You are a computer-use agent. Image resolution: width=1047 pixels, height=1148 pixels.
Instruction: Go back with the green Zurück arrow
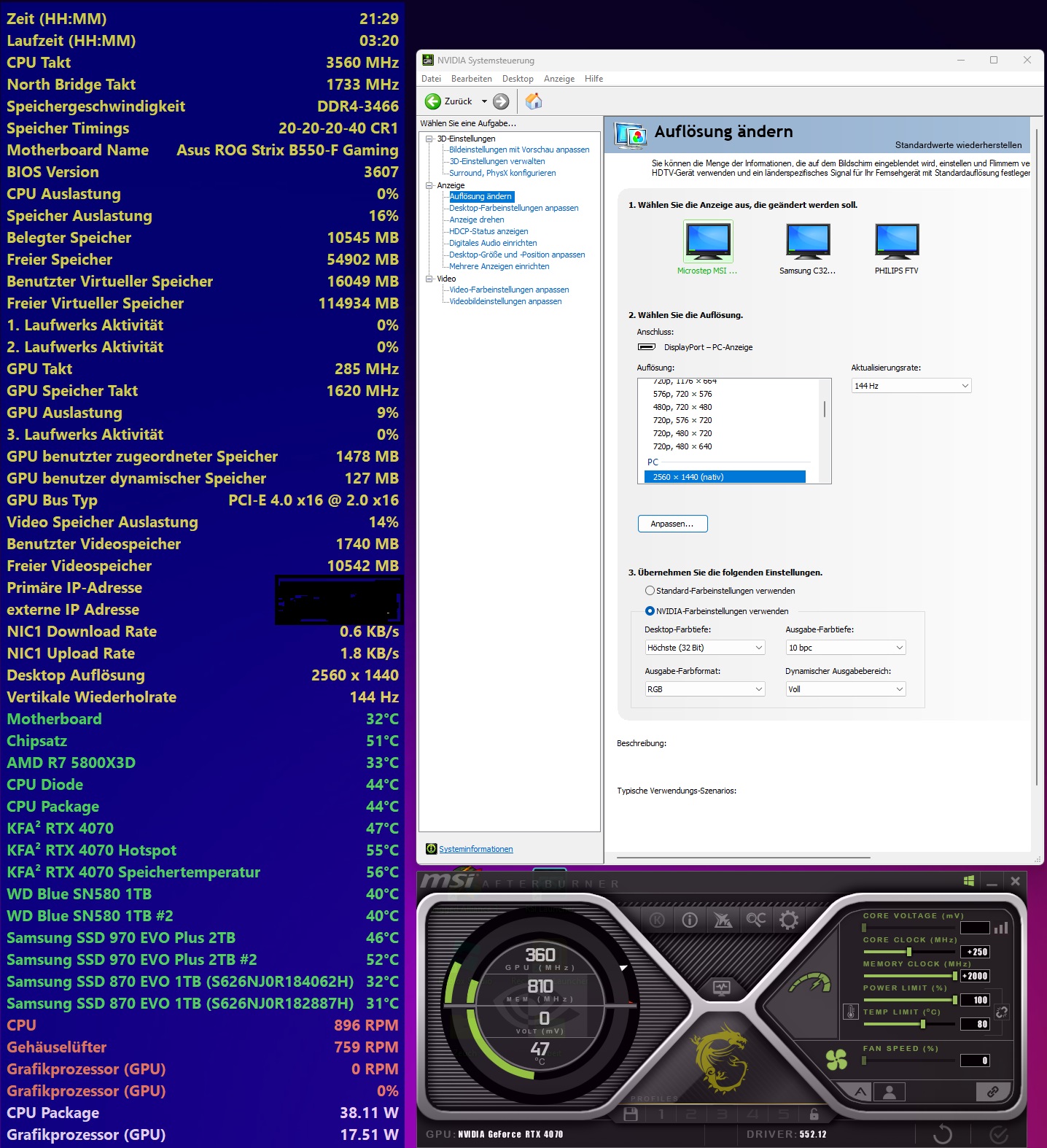pos(433,101)
